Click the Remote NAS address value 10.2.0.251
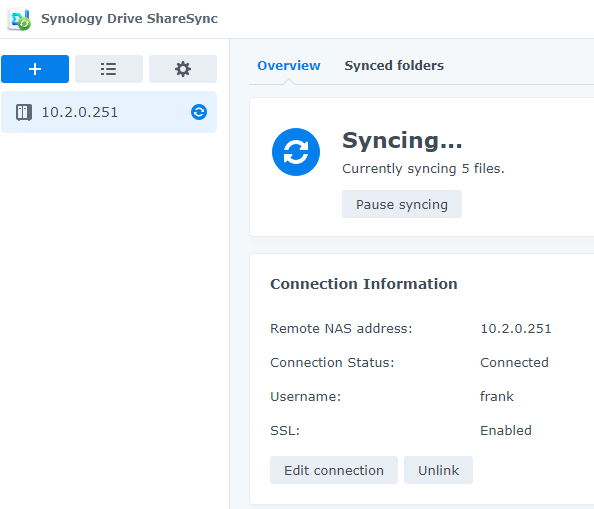Image resolution: width=594 pixels, height=509 pixels. [516, 328]
